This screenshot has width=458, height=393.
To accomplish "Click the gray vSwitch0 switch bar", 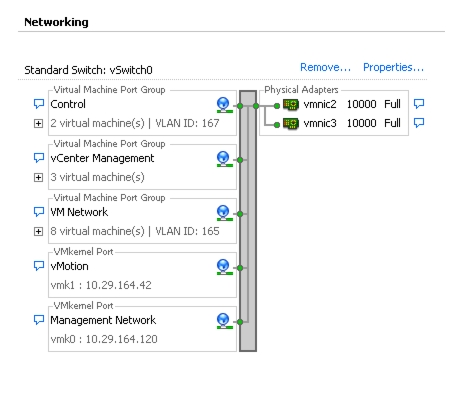I will [248, 221].
